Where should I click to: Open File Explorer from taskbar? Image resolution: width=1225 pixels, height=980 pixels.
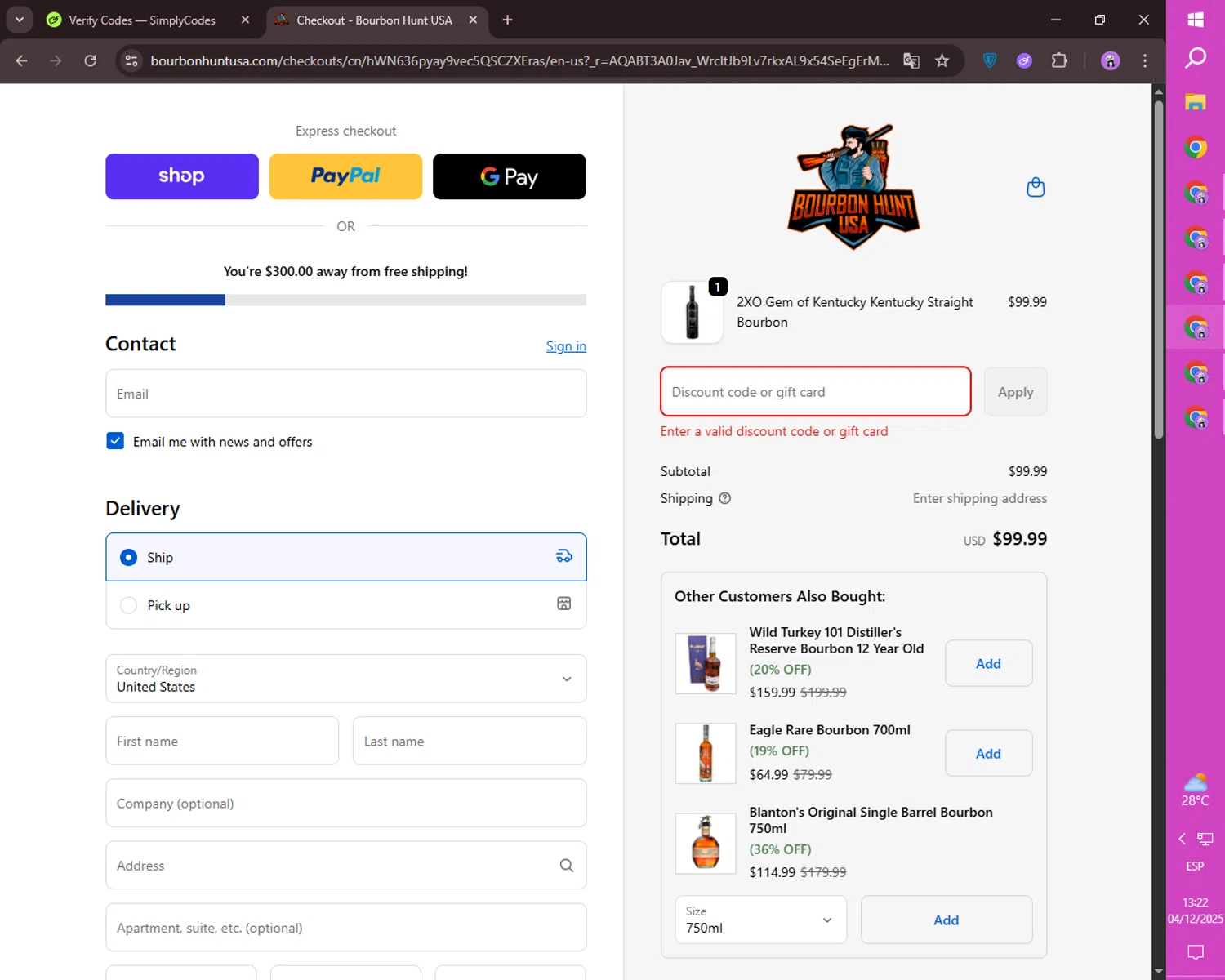(1196, 102)
